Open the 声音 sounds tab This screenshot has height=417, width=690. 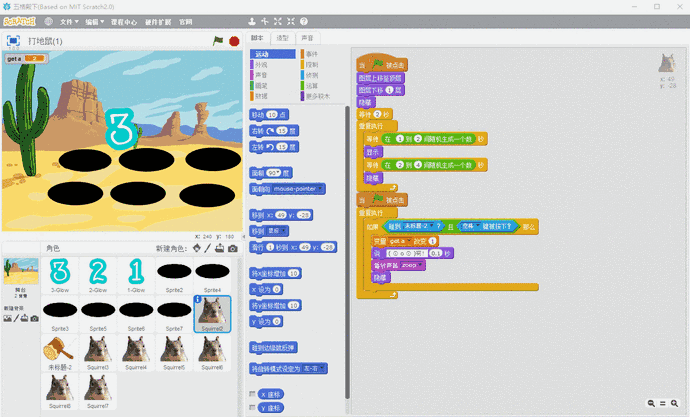[x=307, y=37]
